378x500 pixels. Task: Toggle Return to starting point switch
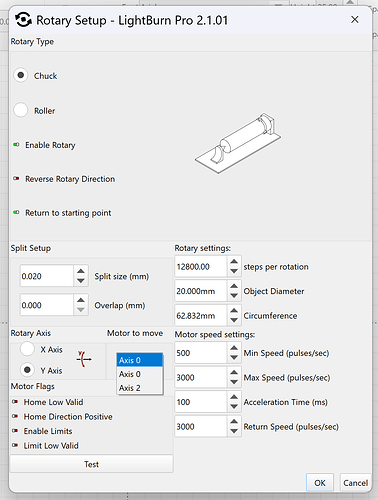point(16,212)
